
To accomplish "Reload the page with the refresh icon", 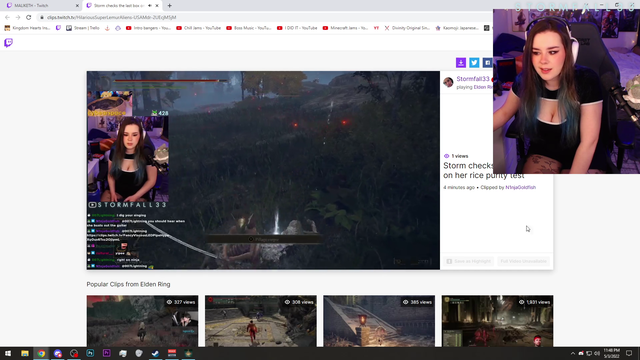I will (x=29, y=17).
